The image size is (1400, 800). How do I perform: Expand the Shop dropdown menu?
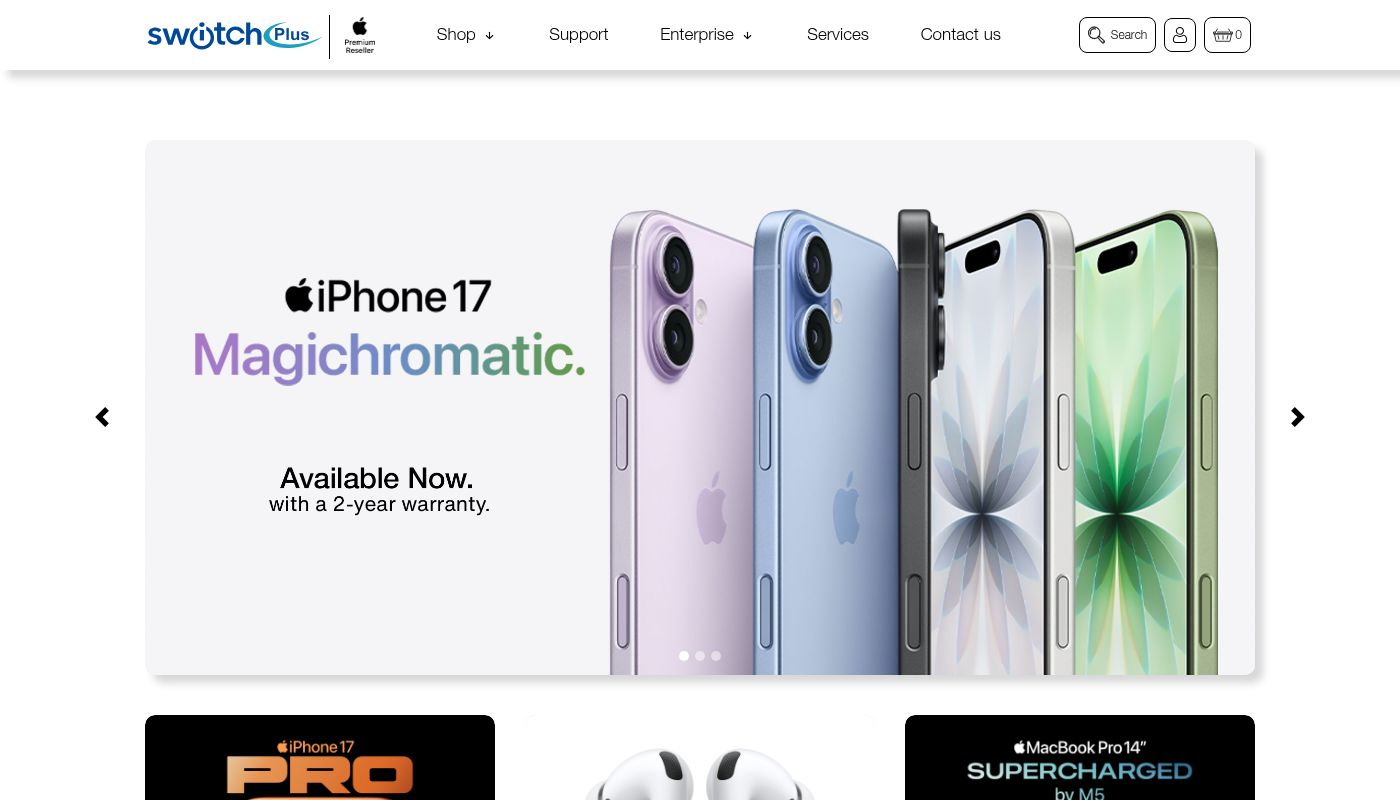pyautogui.click(x=465, y=35)
